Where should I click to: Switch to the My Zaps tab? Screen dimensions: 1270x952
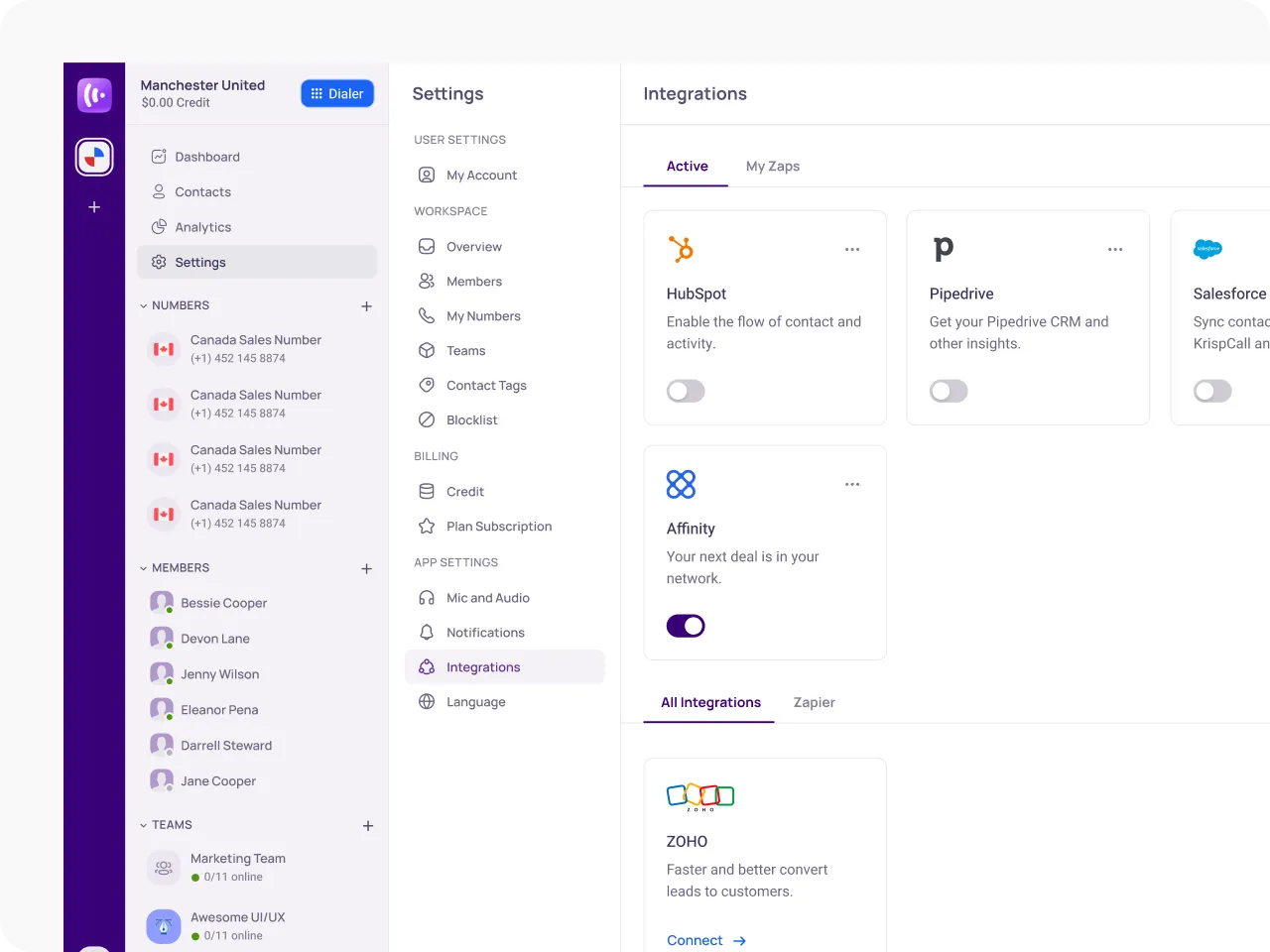(x=773, y=167)
